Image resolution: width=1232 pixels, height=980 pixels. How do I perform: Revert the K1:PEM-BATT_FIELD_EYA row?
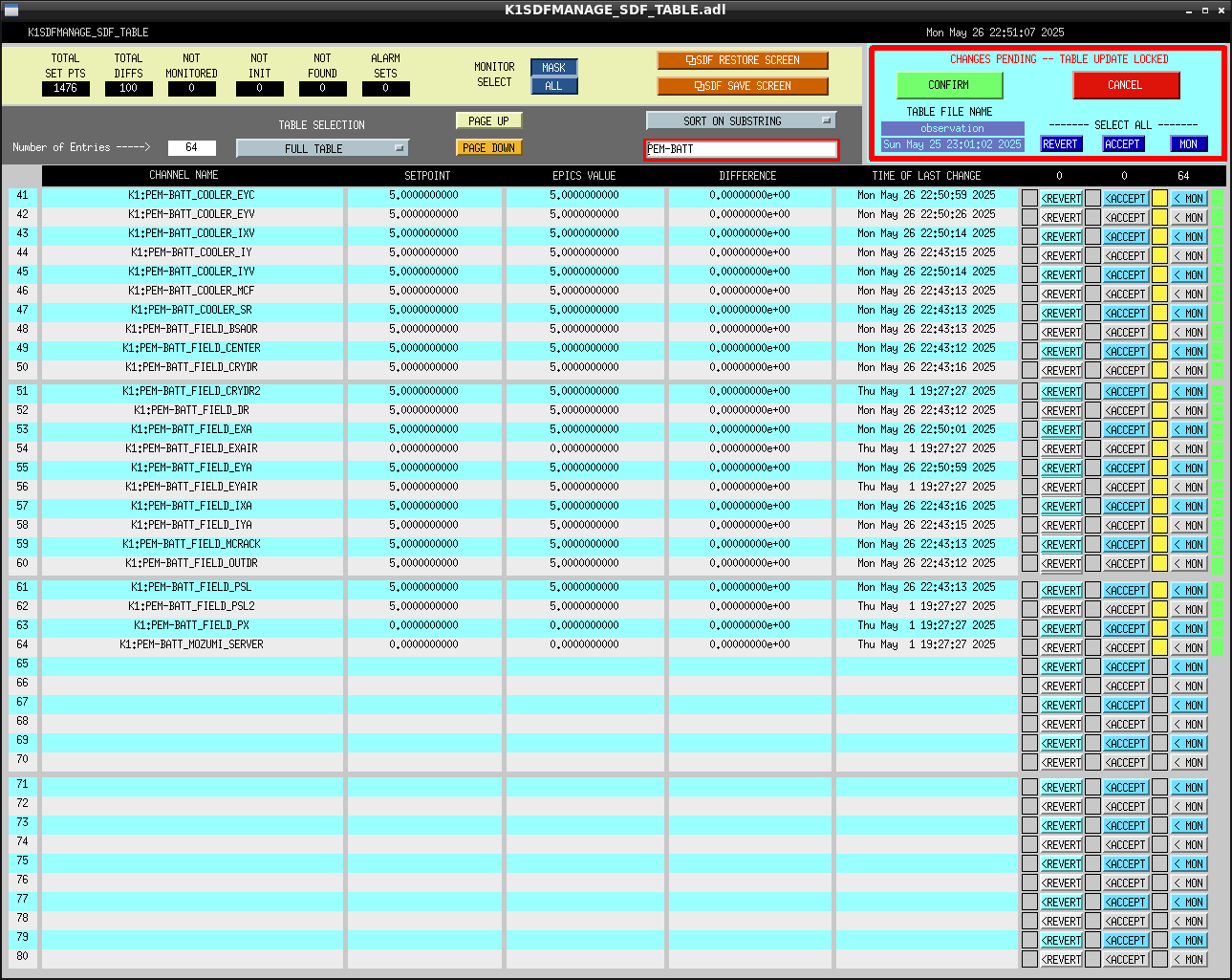pos(1061,468)
